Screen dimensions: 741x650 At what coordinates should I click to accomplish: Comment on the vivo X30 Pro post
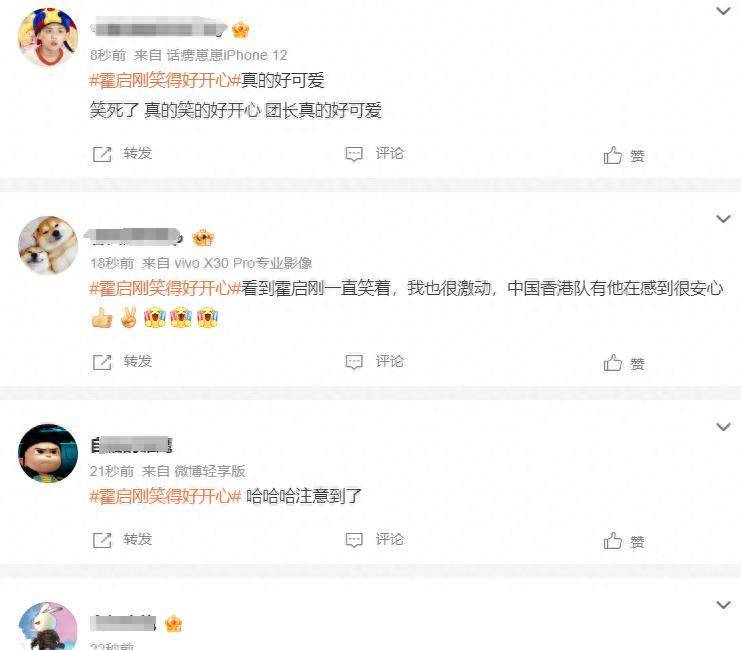coord(374,362)
